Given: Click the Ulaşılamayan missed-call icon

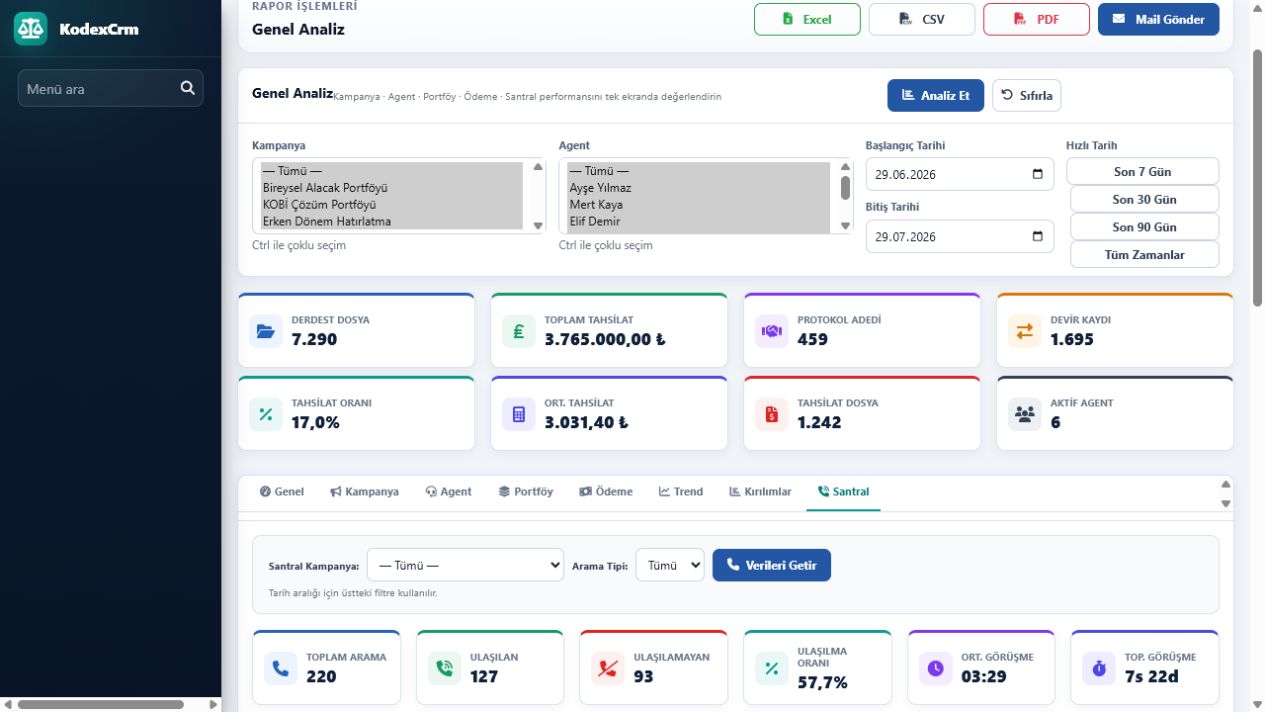Looking at the screenshot, I should point(608,668).
